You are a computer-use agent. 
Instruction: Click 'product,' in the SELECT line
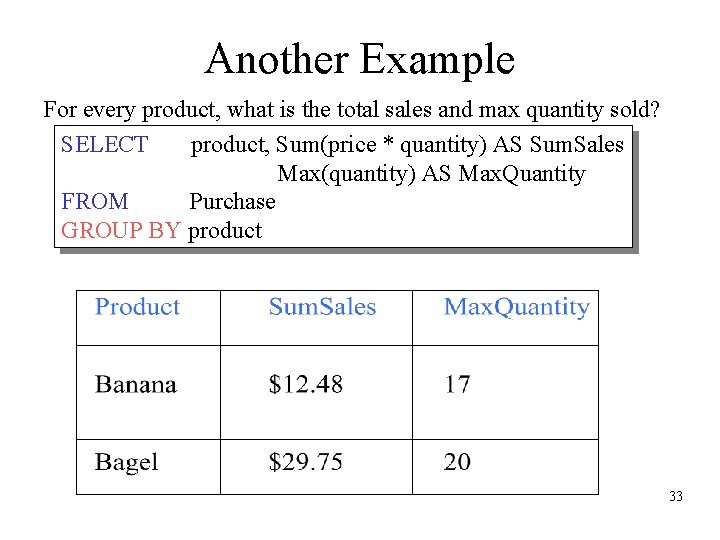(230, 145)
